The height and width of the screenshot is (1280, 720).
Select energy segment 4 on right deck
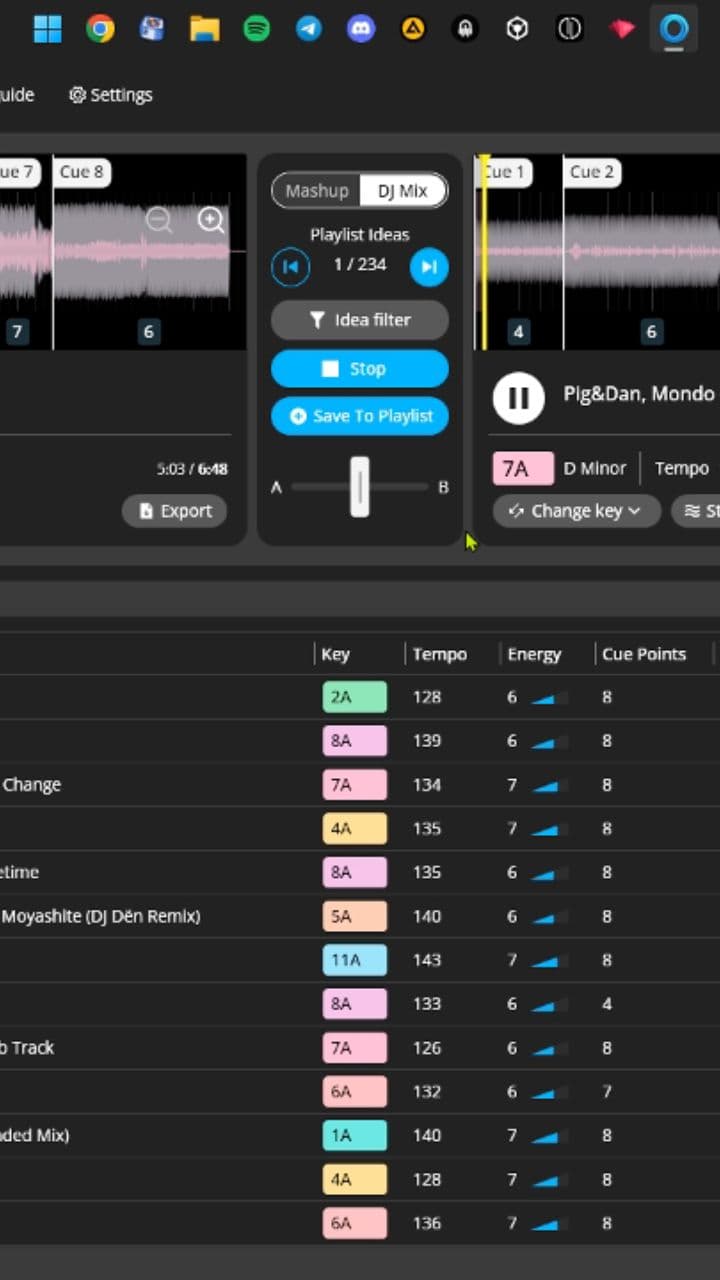(518, 332)
